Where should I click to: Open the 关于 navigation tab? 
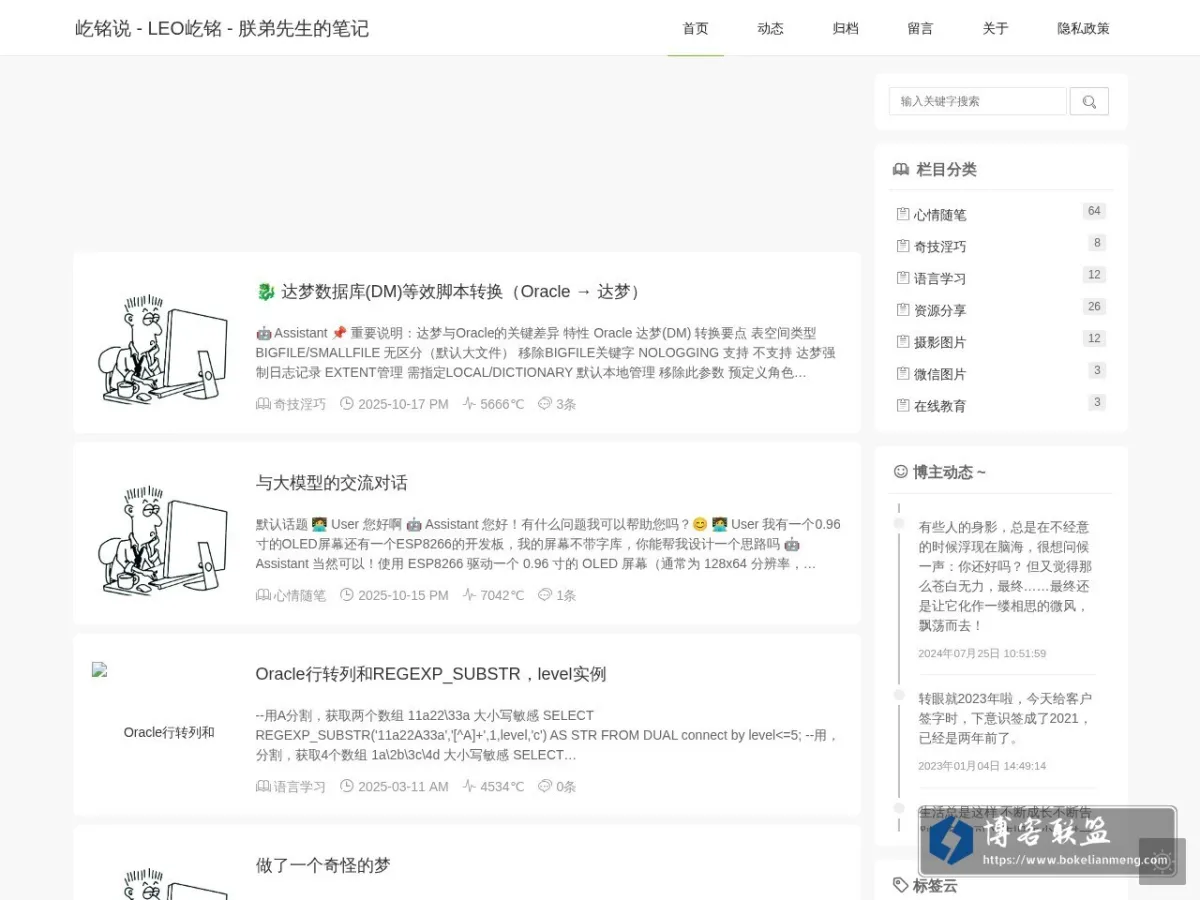995,28
